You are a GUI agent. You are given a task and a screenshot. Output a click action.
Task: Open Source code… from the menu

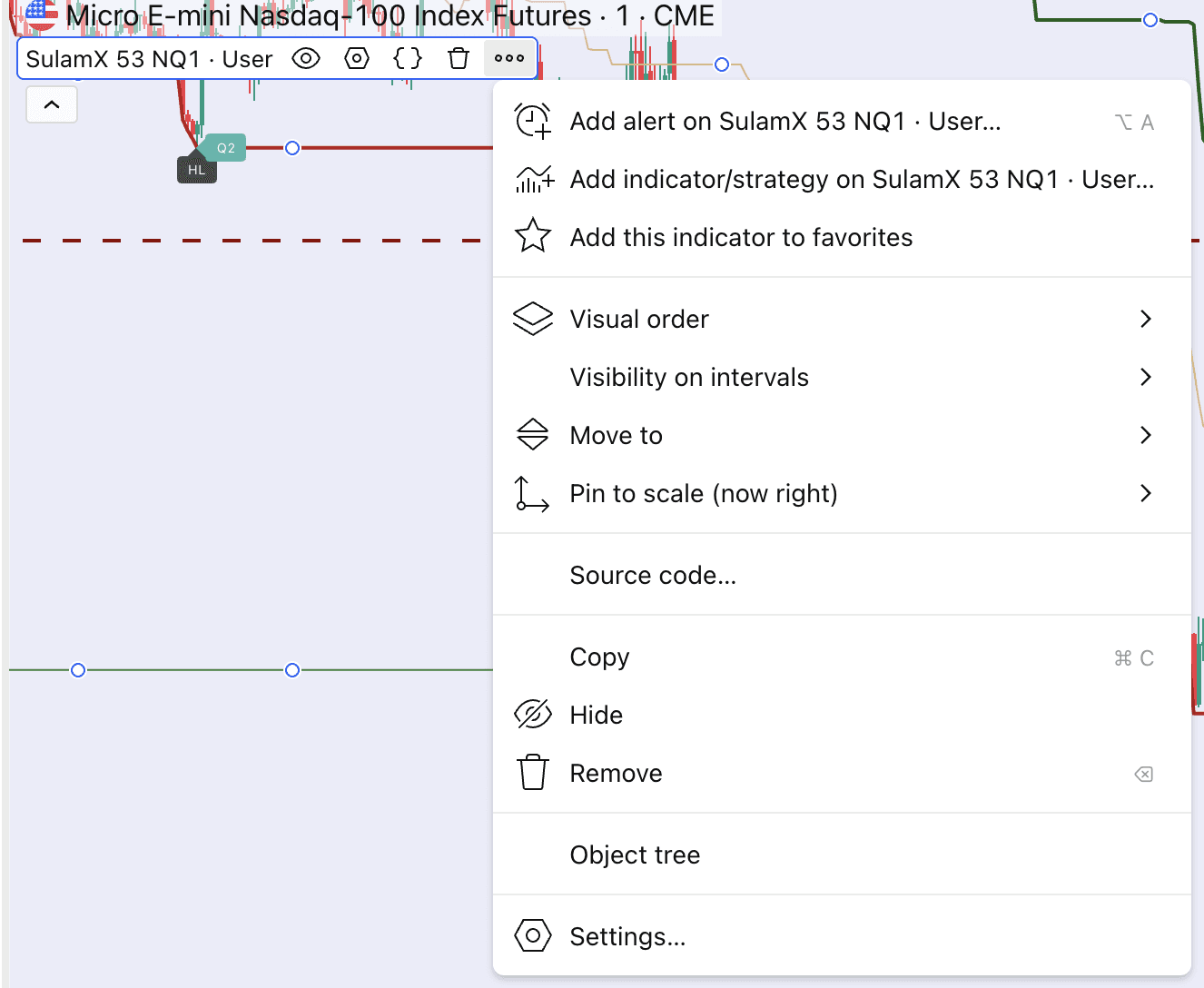coord(842,575)
